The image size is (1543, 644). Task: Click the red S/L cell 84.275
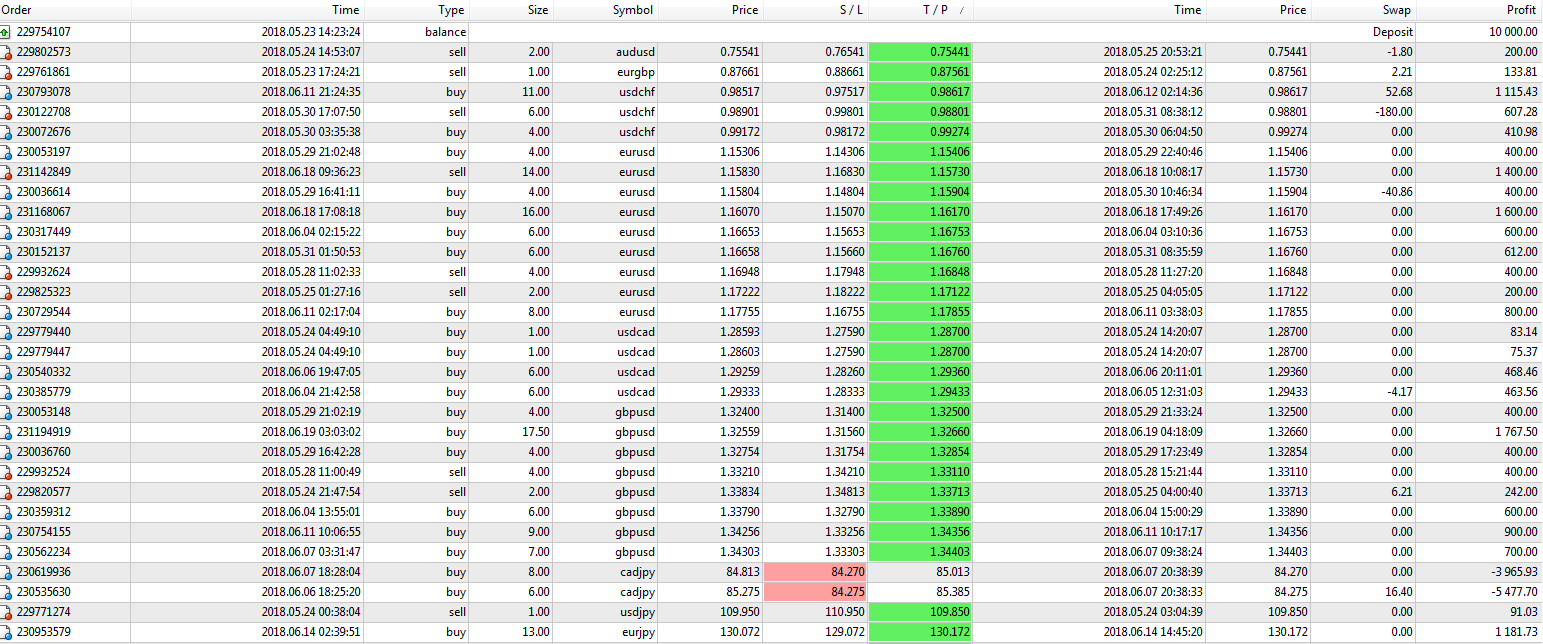coord(816,592)
